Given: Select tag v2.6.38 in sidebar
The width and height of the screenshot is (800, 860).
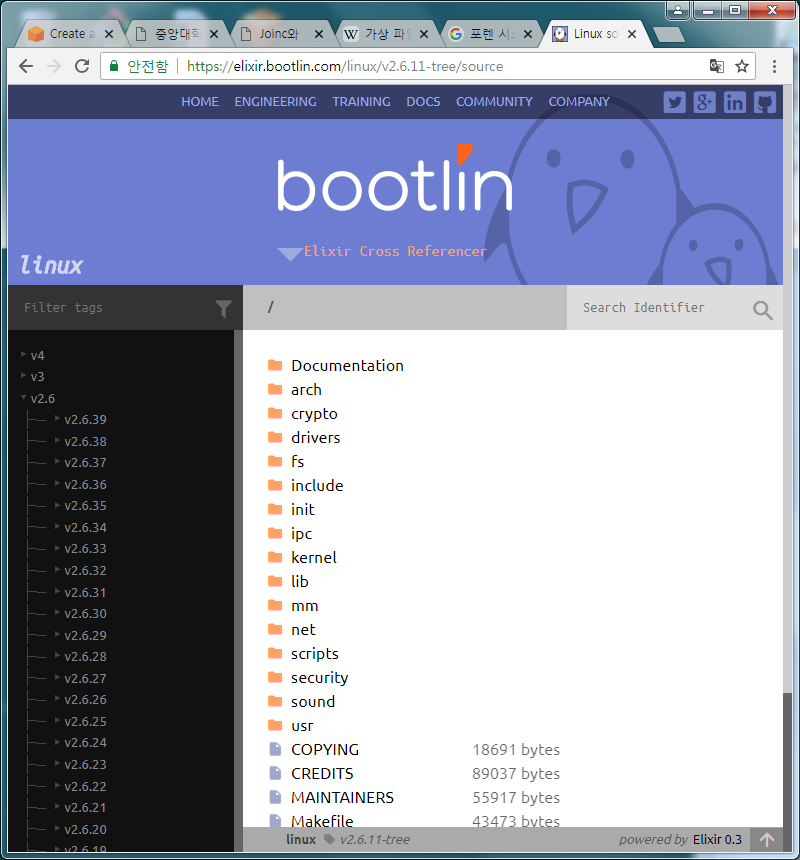Looking at the screenshot, I should [x=85, y=441].
